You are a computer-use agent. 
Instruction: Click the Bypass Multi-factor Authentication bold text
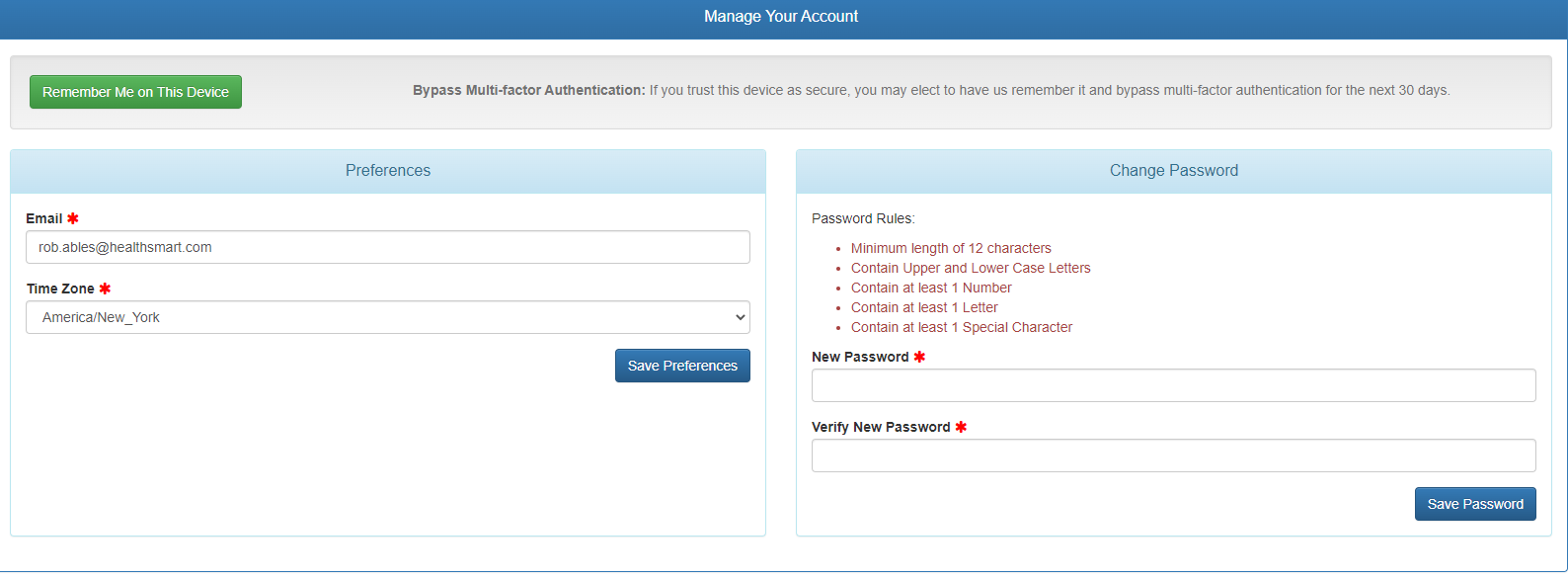(528, 90)
